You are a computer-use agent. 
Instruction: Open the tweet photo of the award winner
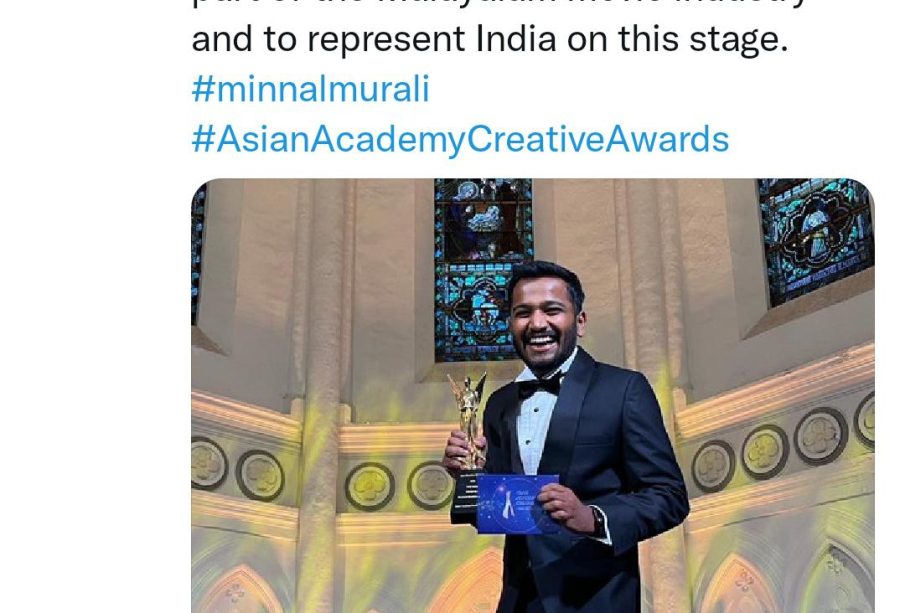pos(533,395)
